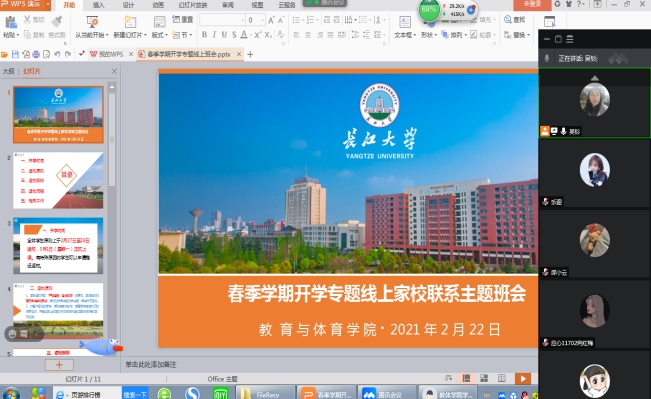This screenshot has width=651, height=399.
Task: Click the orange Not Logged In (未登录) button
Action: coord(532,5)
